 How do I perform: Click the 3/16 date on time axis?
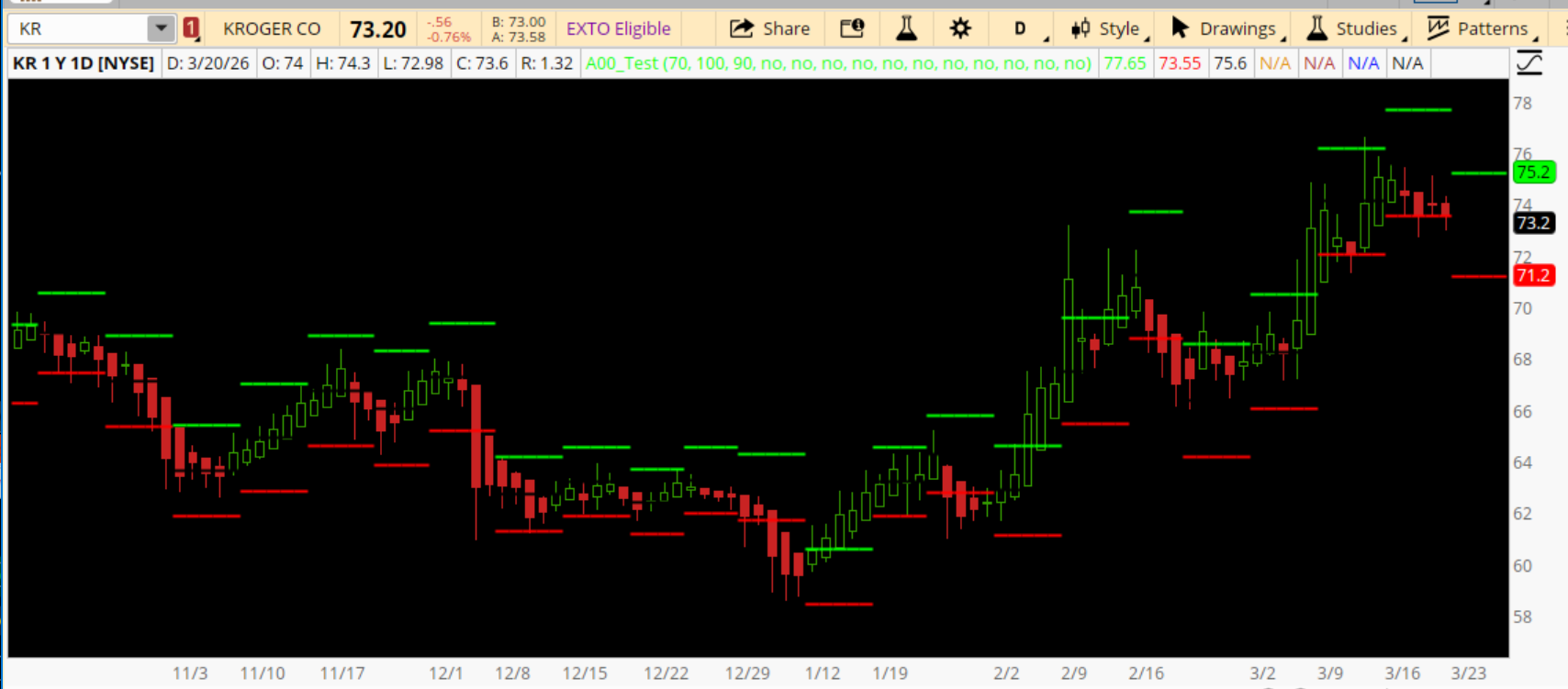1402,672
